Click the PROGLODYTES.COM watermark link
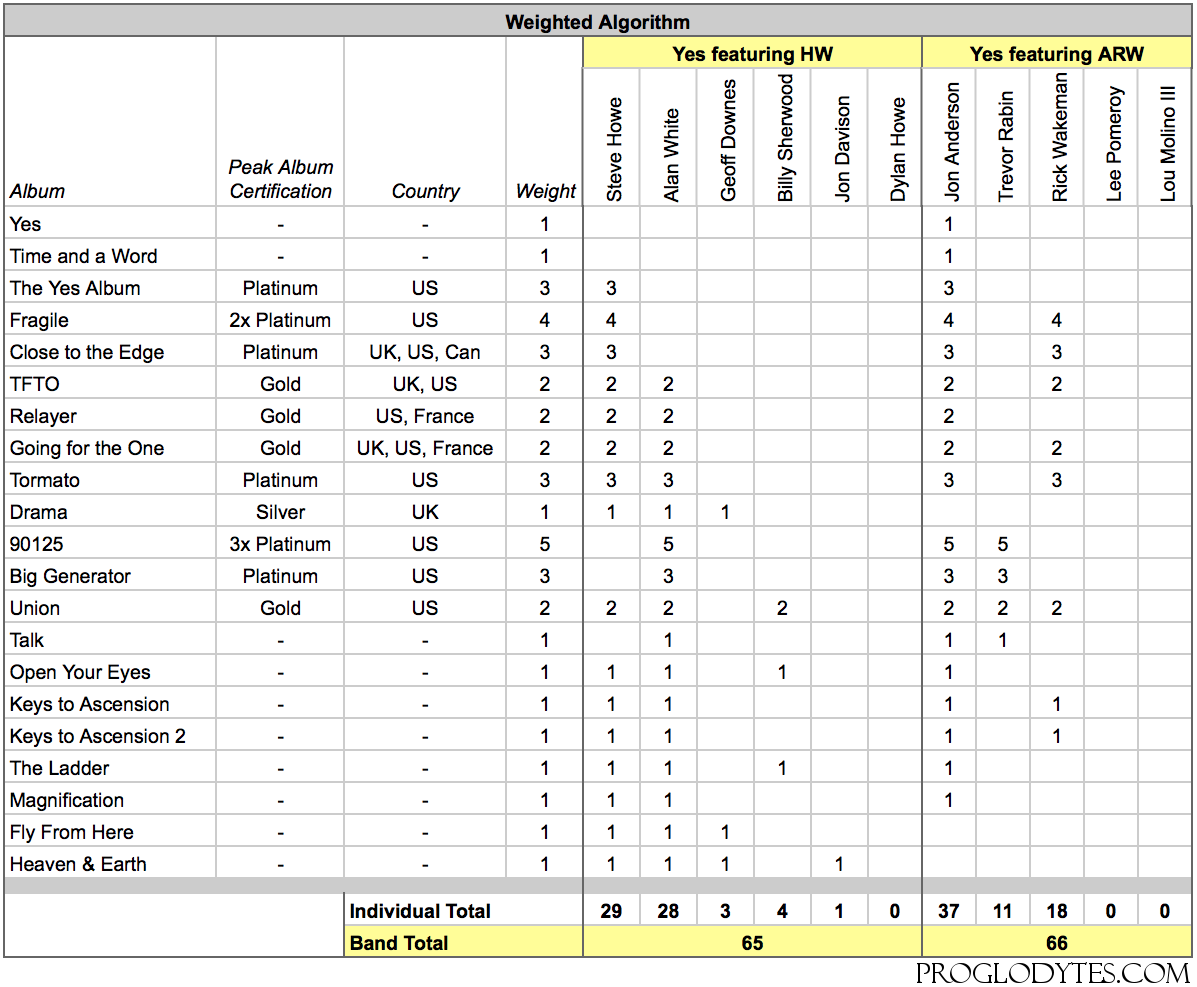This screenshot has width=1197, height=987. tap(1052, 973)
